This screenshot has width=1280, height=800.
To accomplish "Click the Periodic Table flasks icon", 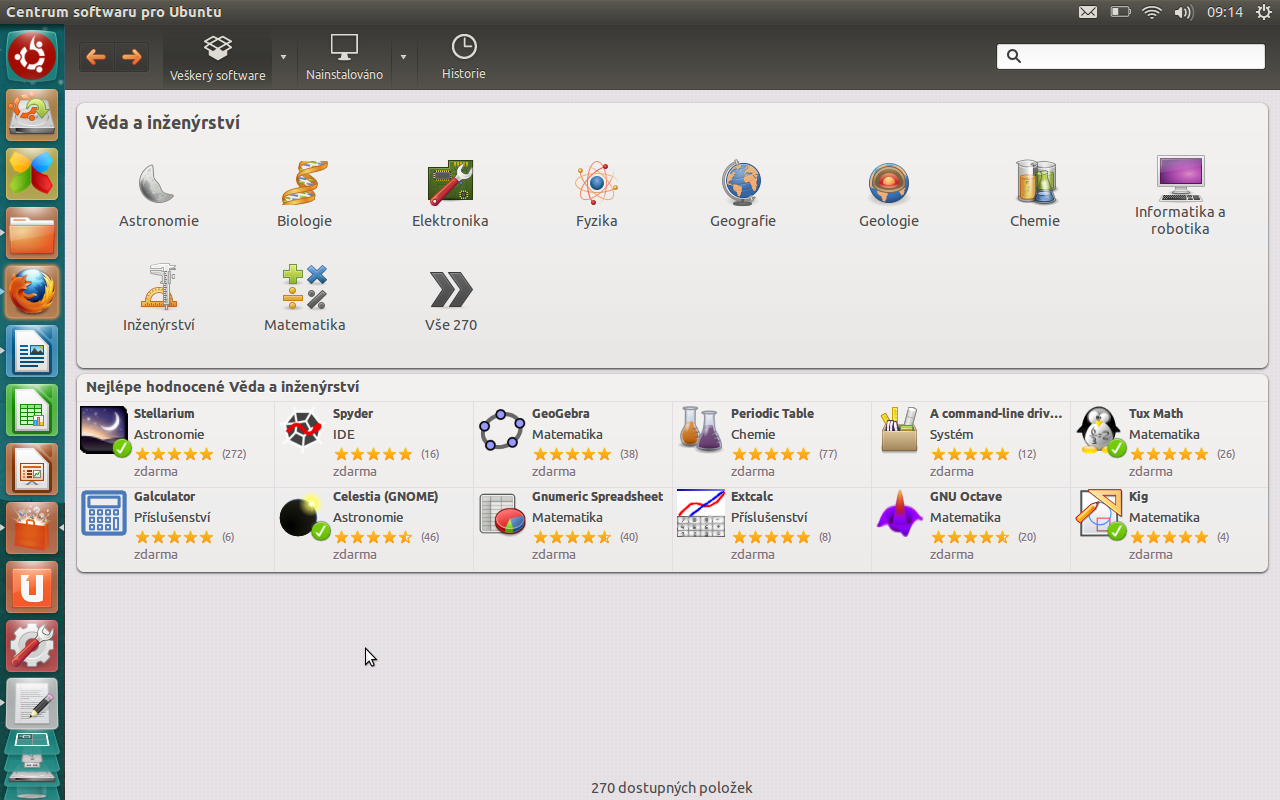I will tap(701, 431).
